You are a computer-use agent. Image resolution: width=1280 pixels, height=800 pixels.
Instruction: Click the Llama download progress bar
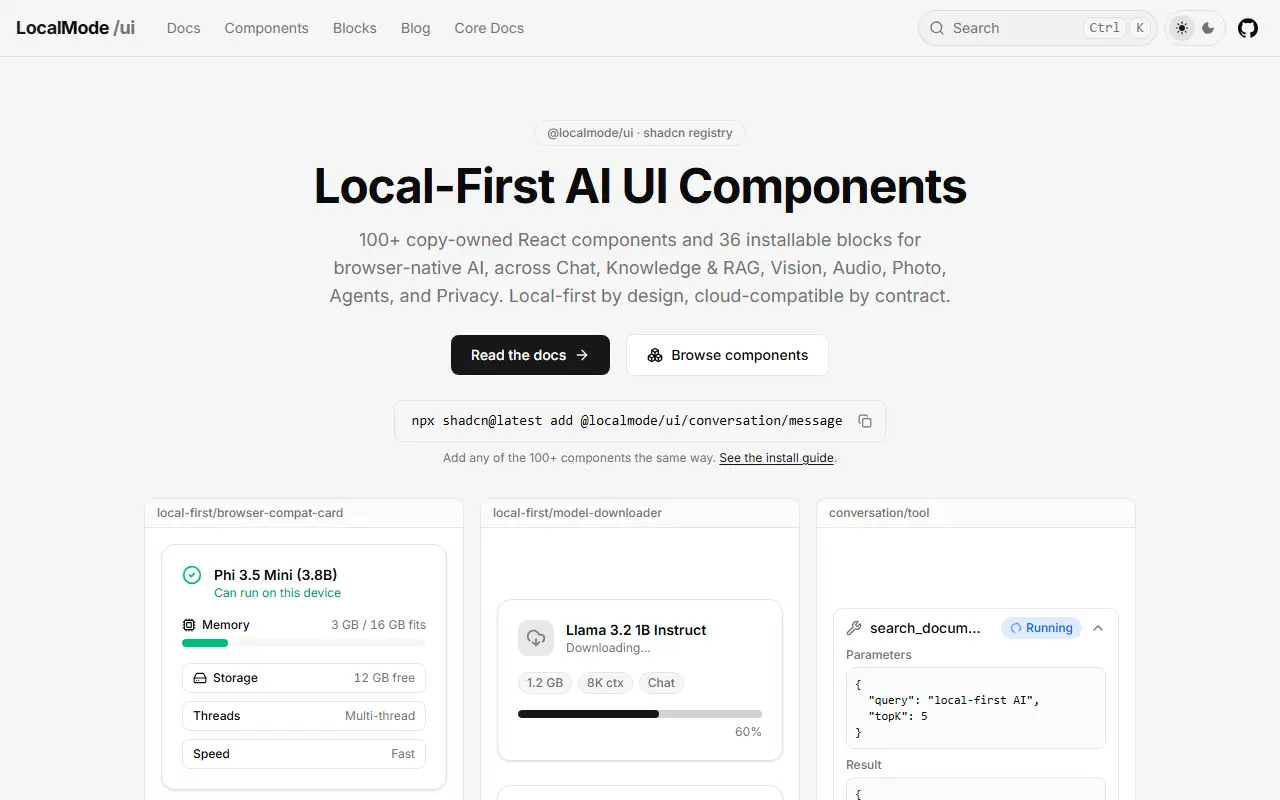coord(640,714)
